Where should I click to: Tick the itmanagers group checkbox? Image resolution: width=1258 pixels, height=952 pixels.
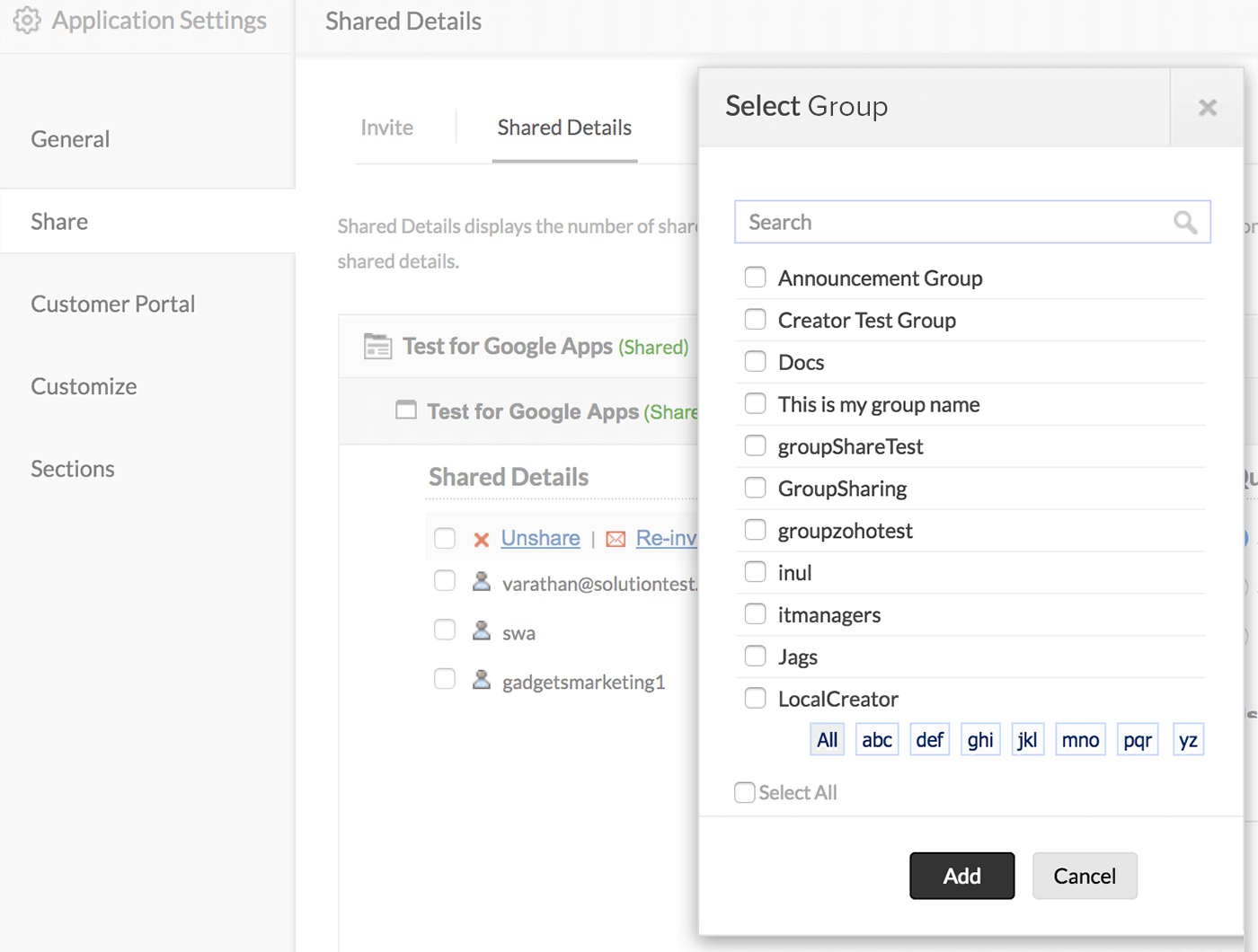click(755, 614)
